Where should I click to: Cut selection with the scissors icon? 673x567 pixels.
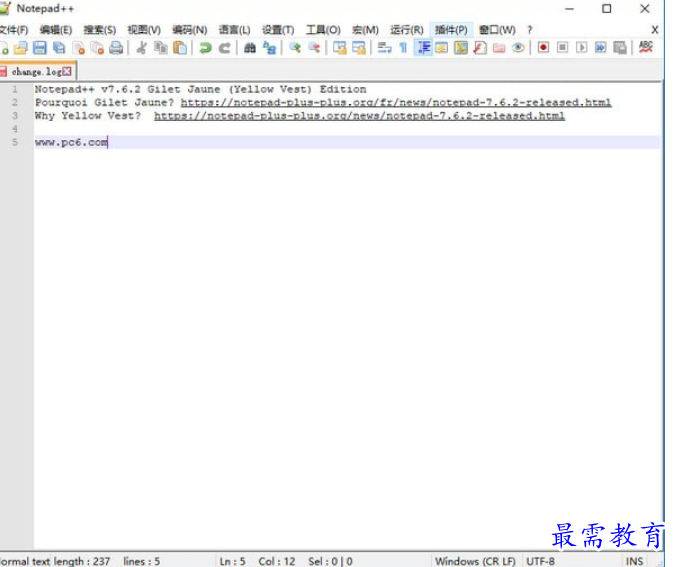click(141, 48)
